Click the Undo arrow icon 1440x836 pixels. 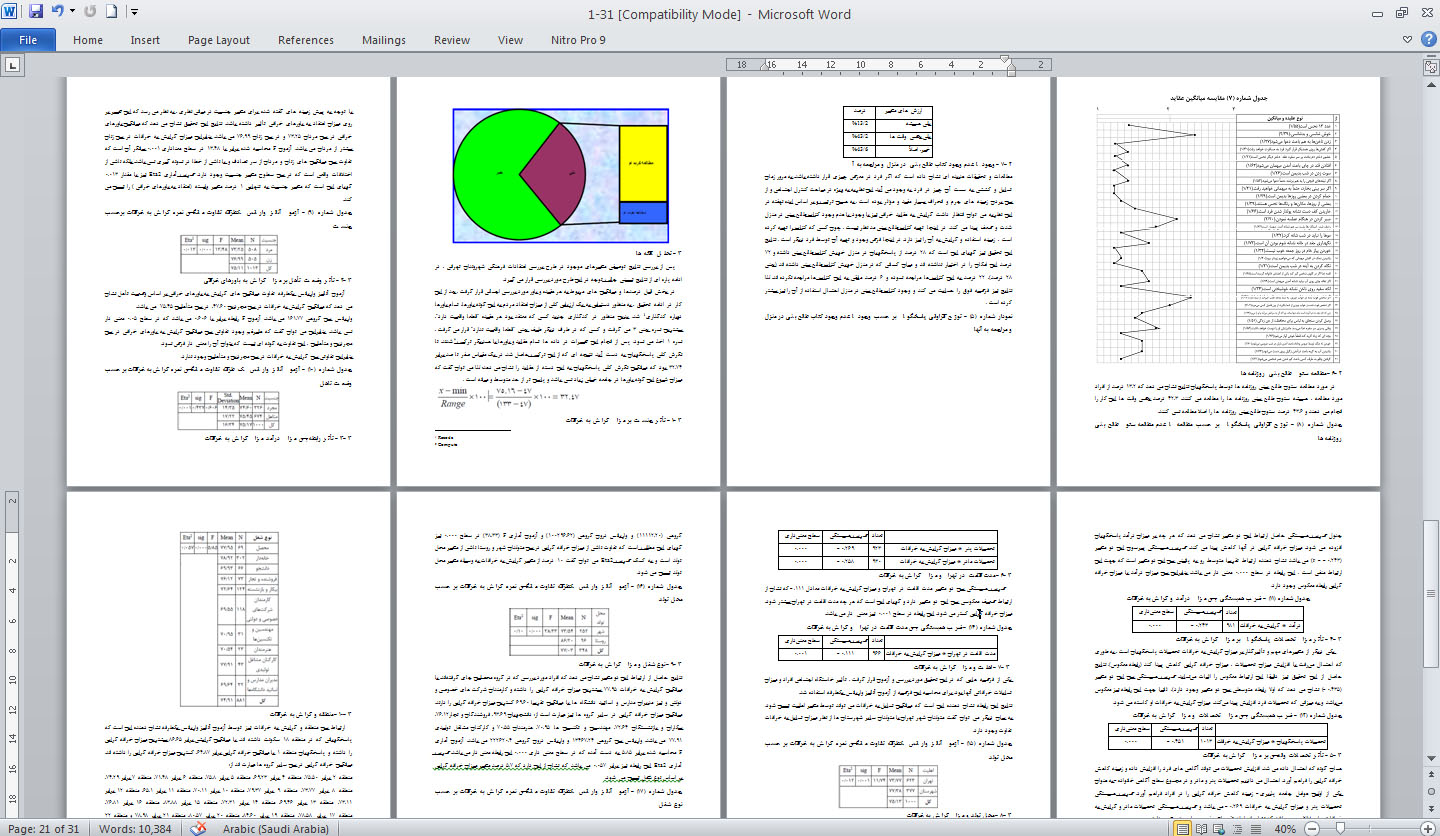click(x=58, y=13)
